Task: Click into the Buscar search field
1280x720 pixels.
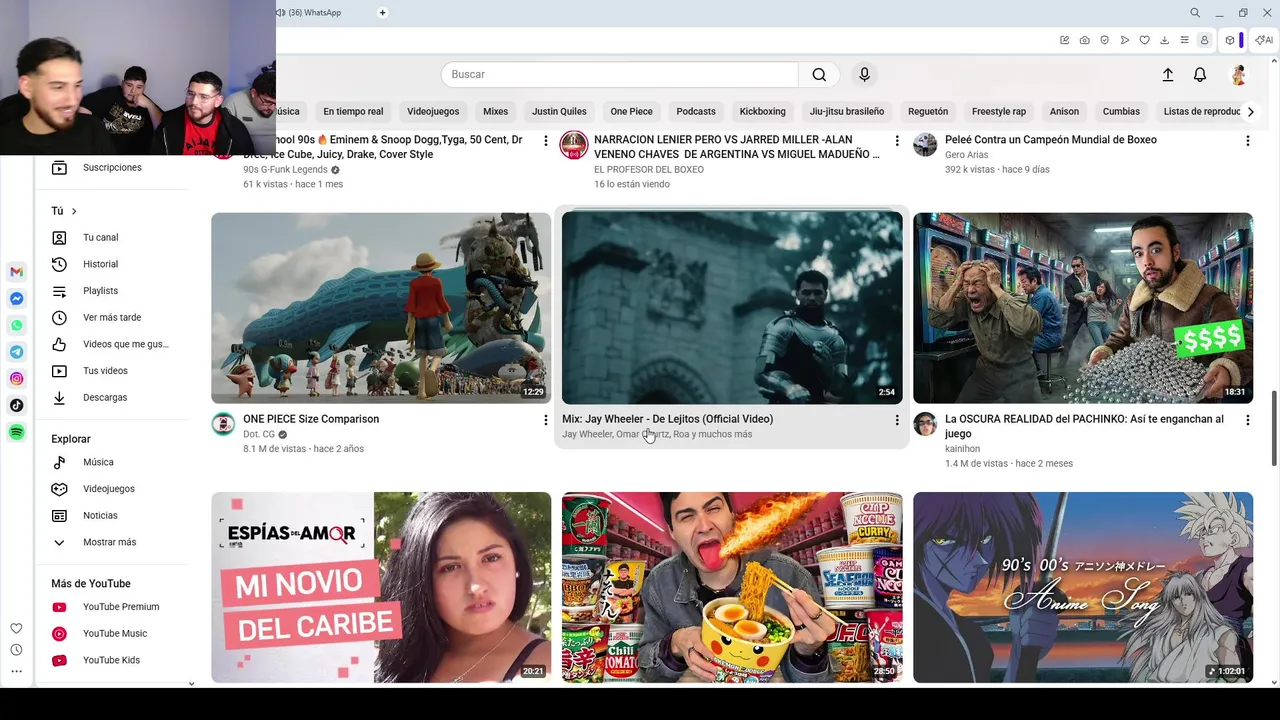Action: click(619, 75)
